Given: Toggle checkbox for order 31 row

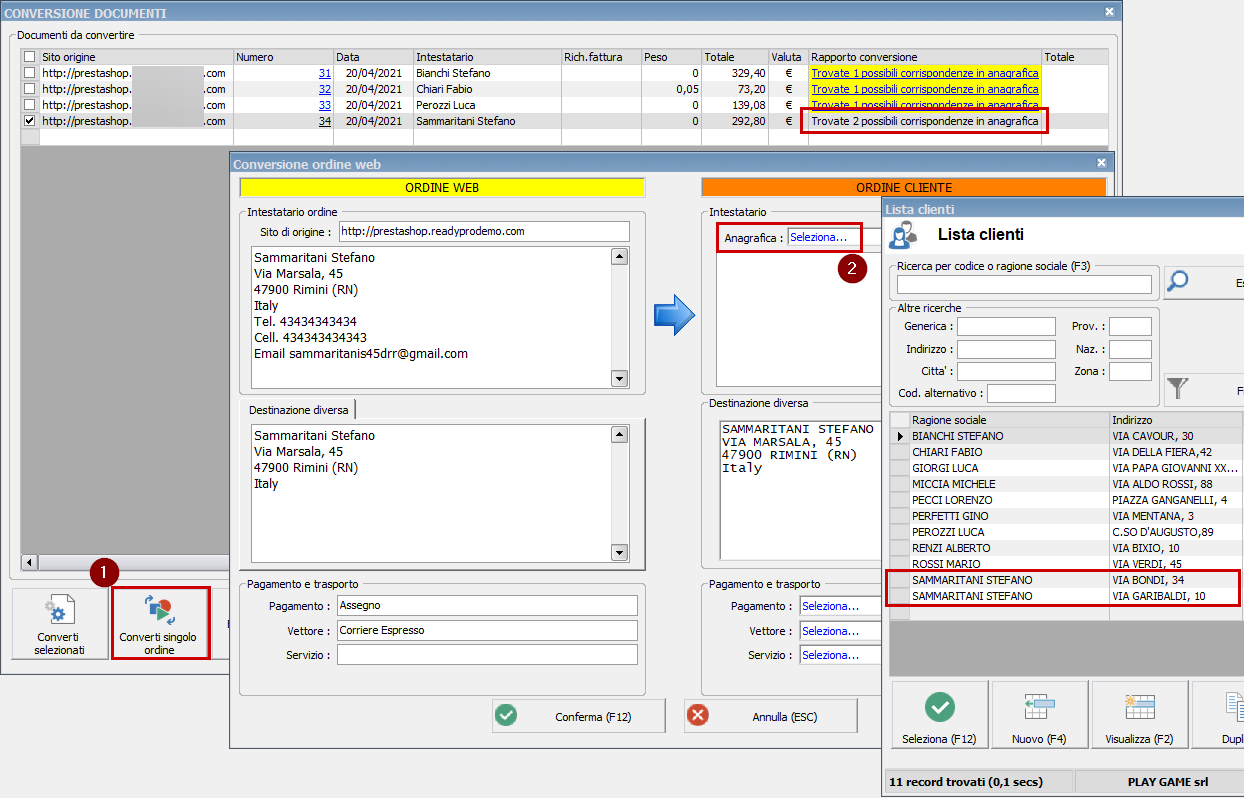Looking at the screenshot, I should 29,73.
